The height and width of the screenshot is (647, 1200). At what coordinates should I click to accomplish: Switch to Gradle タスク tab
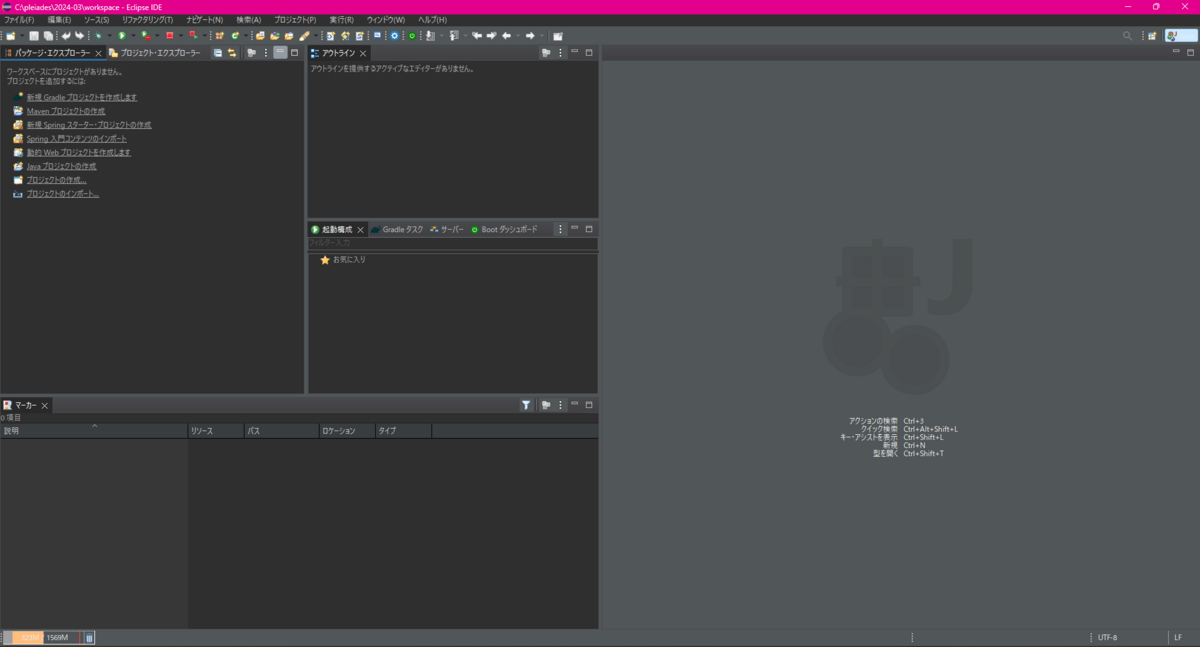coord(397,229)
